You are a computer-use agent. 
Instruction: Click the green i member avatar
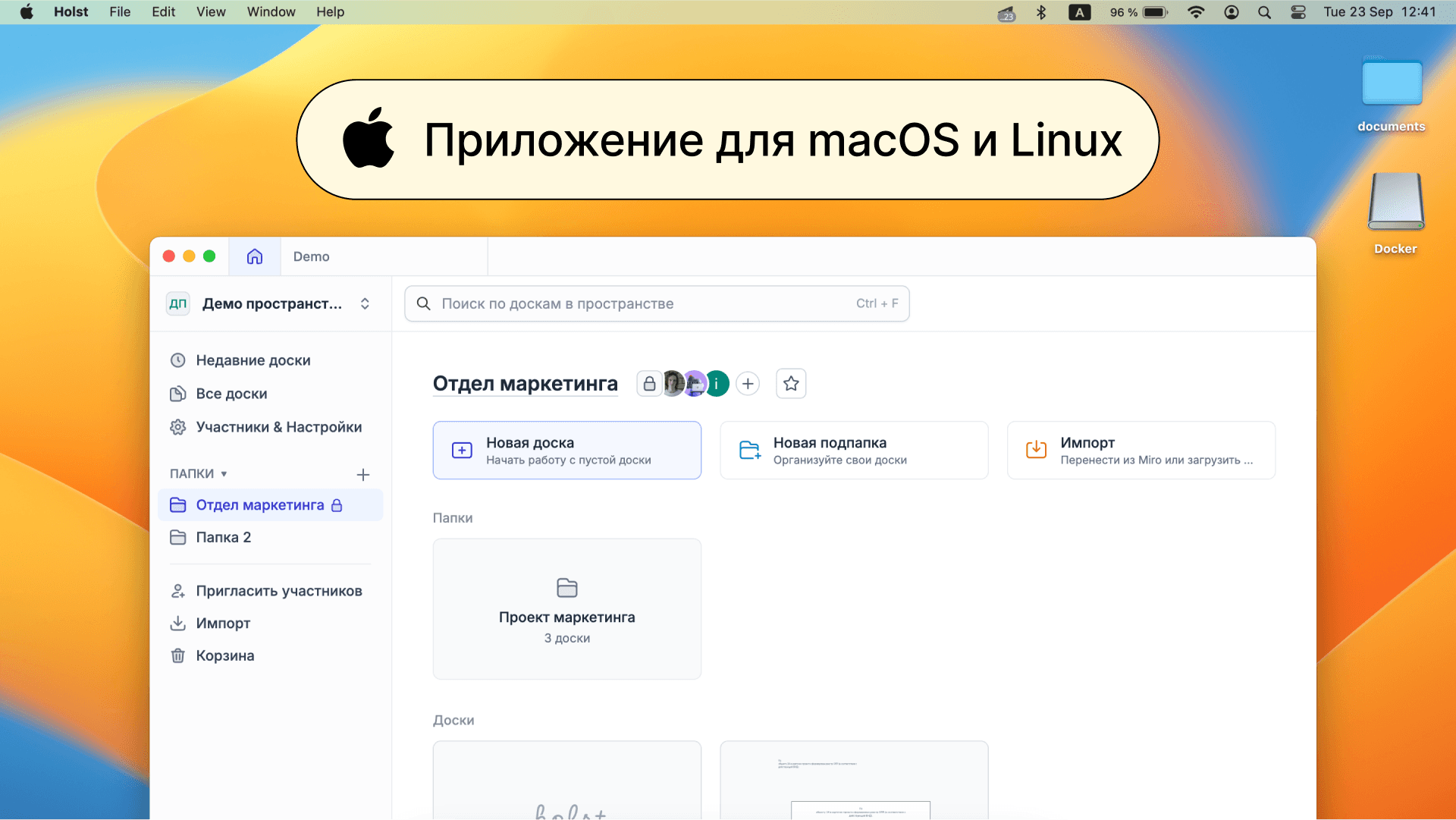(717, 384)
